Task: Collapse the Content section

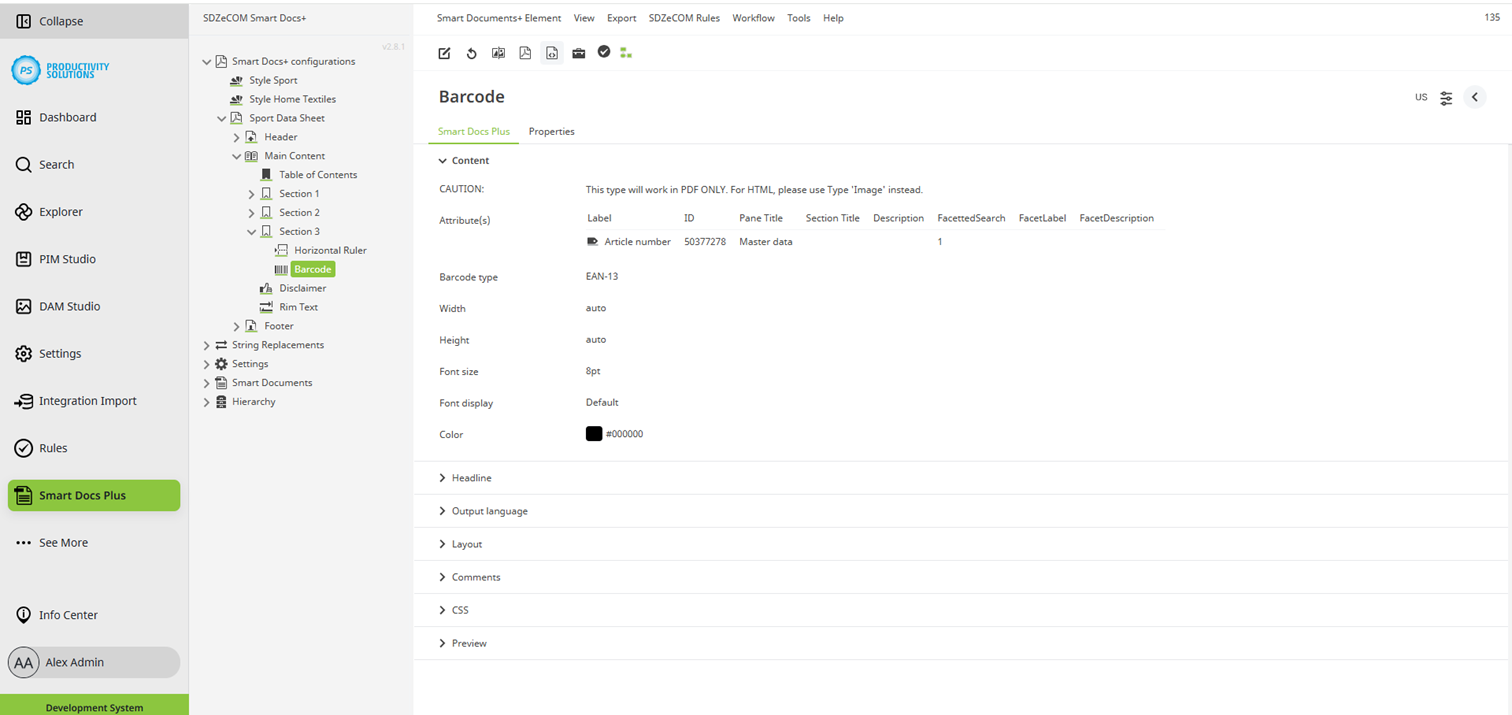Action: (x=464, y=160)
